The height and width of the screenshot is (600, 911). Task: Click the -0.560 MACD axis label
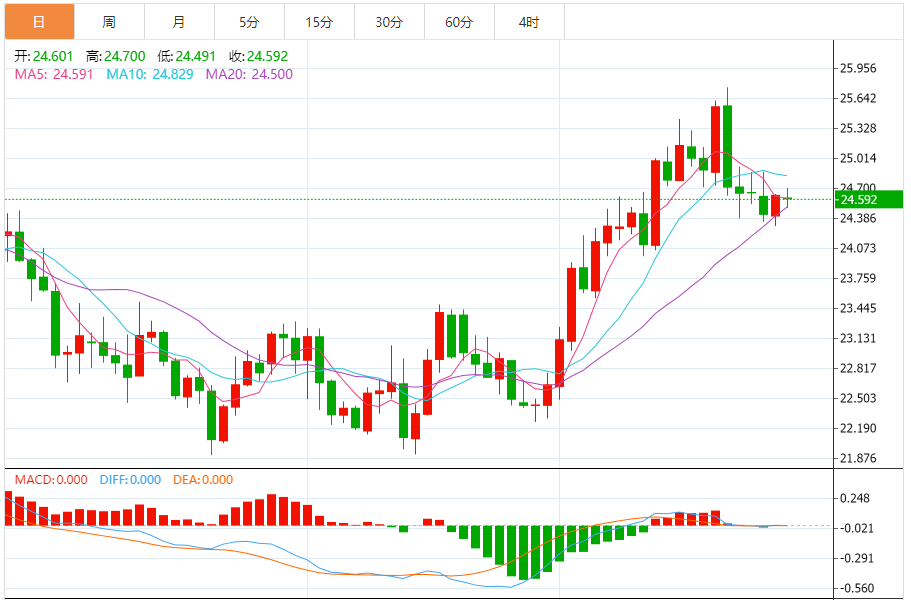pos(855,588)
